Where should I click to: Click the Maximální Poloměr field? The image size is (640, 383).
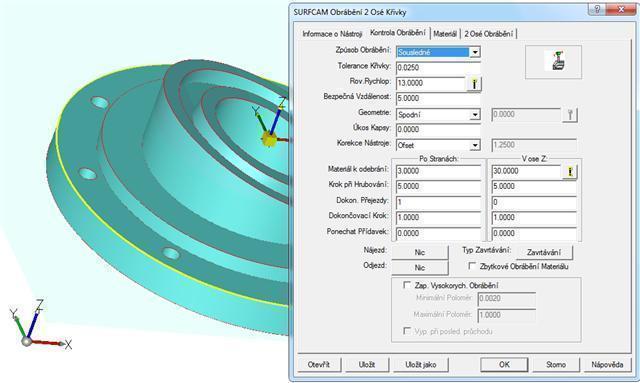coord(507,315)
